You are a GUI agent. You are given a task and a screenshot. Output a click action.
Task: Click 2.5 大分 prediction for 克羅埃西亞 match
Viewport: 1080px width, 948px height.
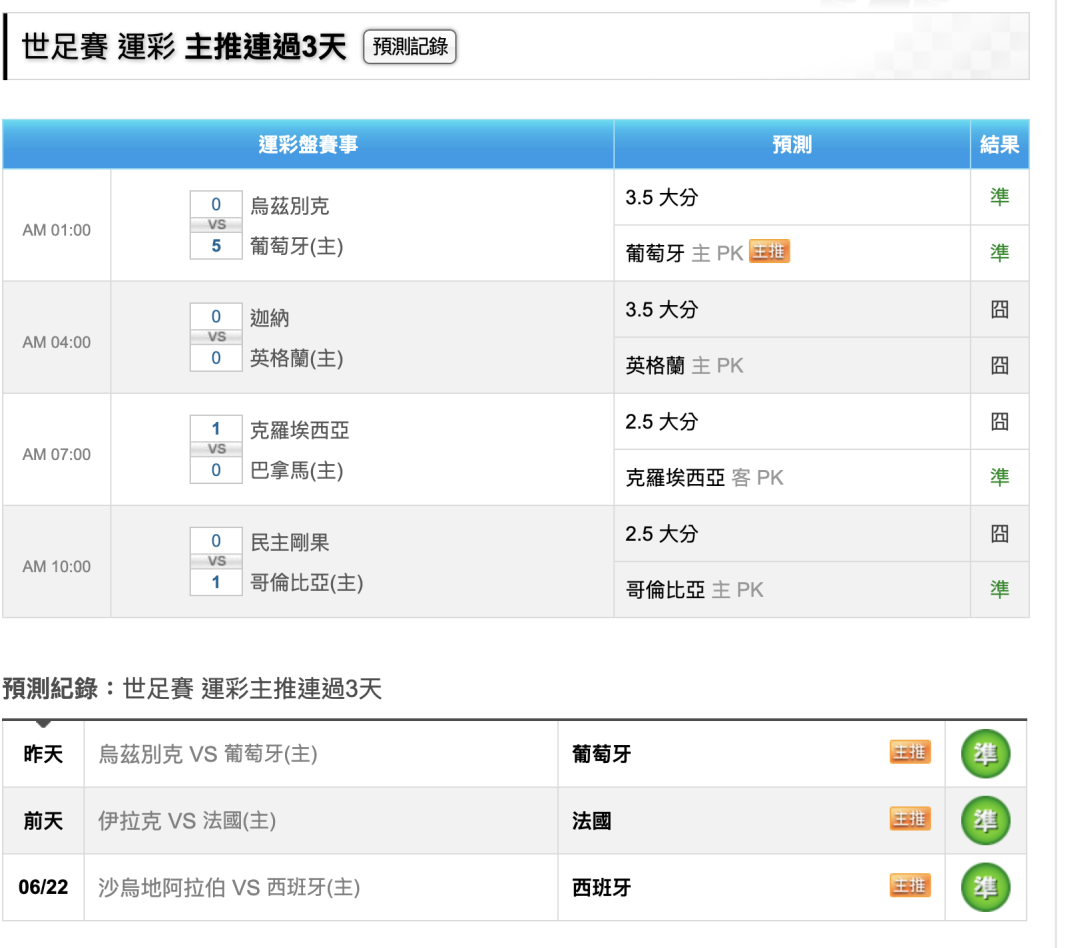(x=661, y=422)
